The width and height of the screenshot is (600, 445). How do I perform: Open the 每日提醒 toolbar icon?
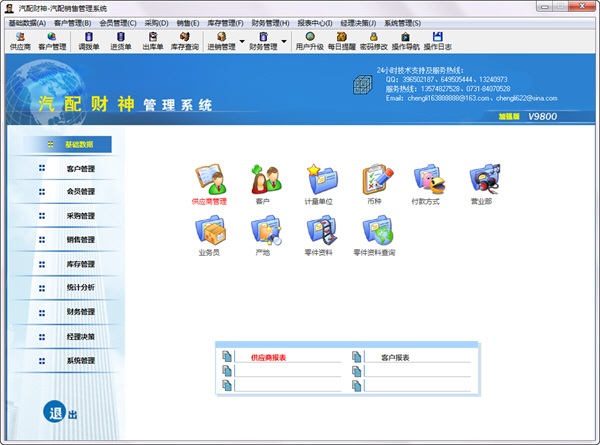tap(342, 41)
